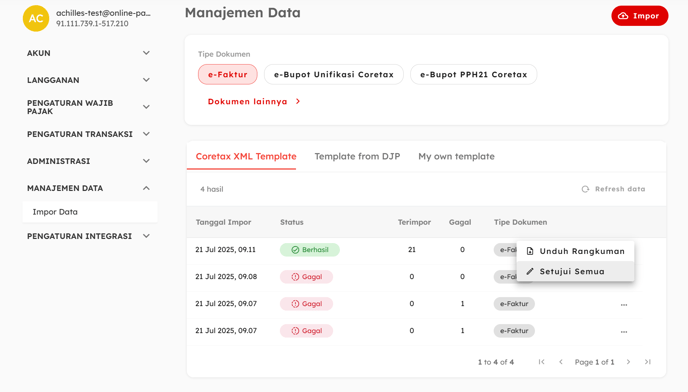Expand the AKUN sidebar section

(89, 53)
